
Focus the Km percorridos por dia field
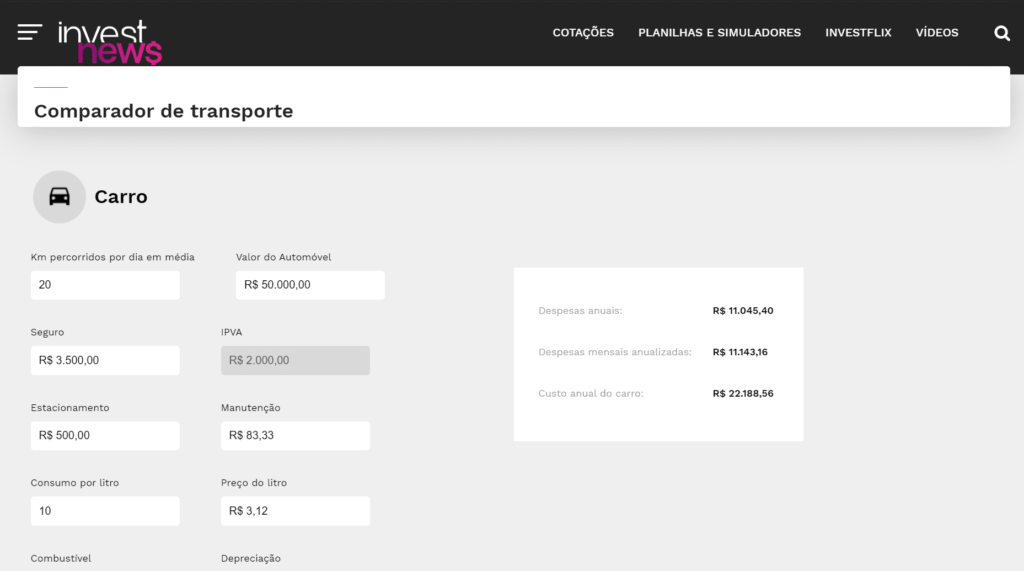105,285
